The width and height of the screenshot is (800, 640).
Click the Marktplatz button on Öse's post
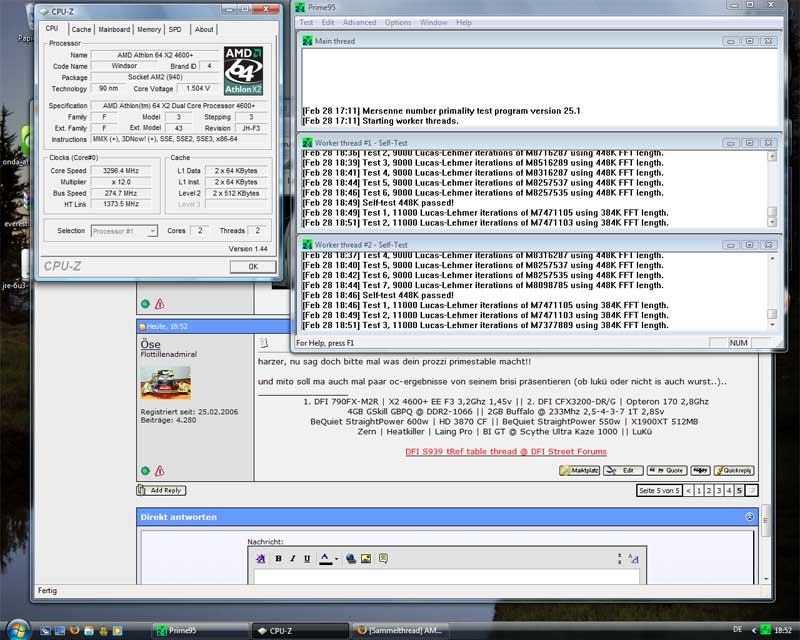click(579, 471)
